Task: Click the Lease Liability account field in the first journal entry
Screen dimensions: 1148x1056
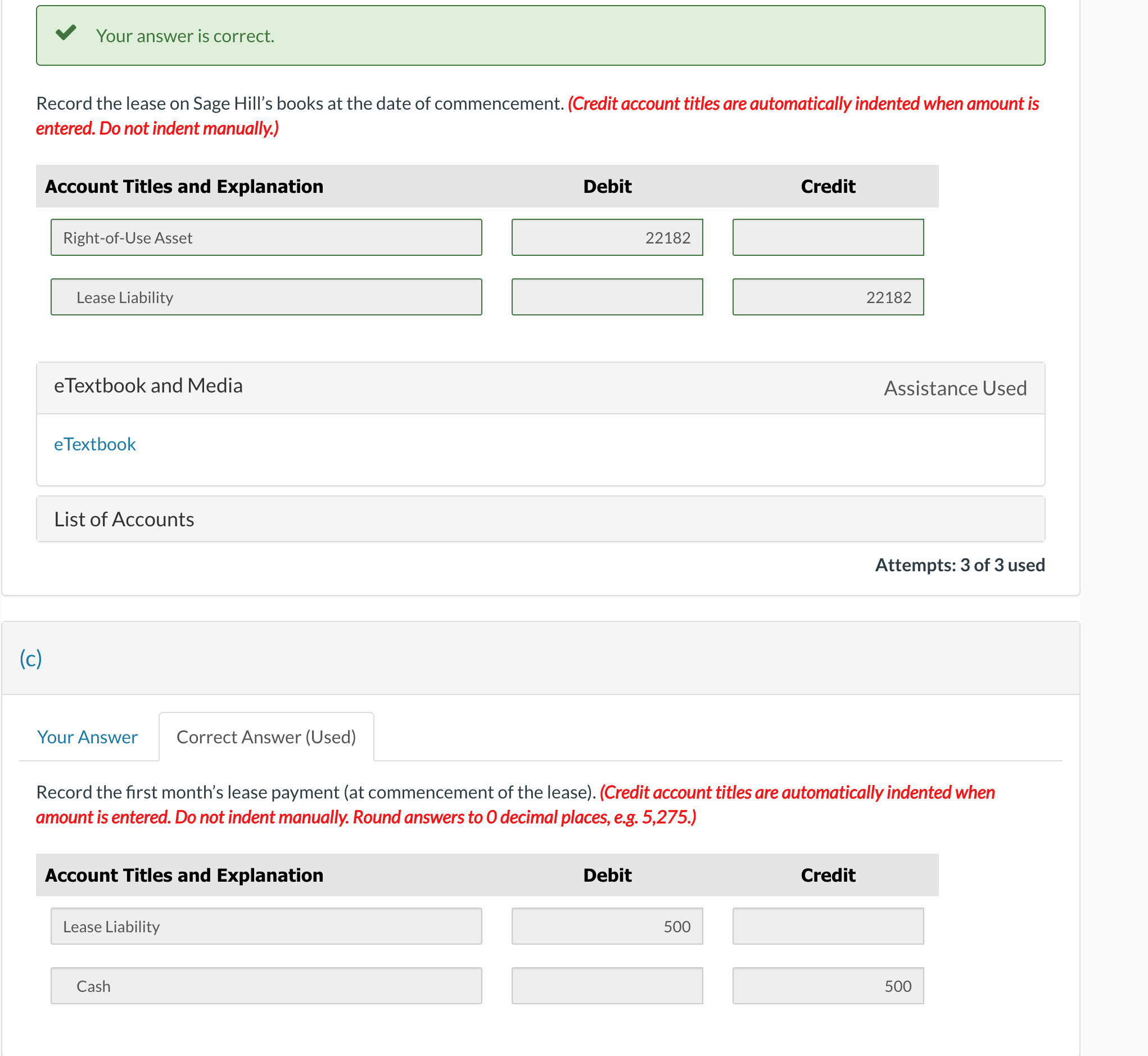Action: coord(266,297)
